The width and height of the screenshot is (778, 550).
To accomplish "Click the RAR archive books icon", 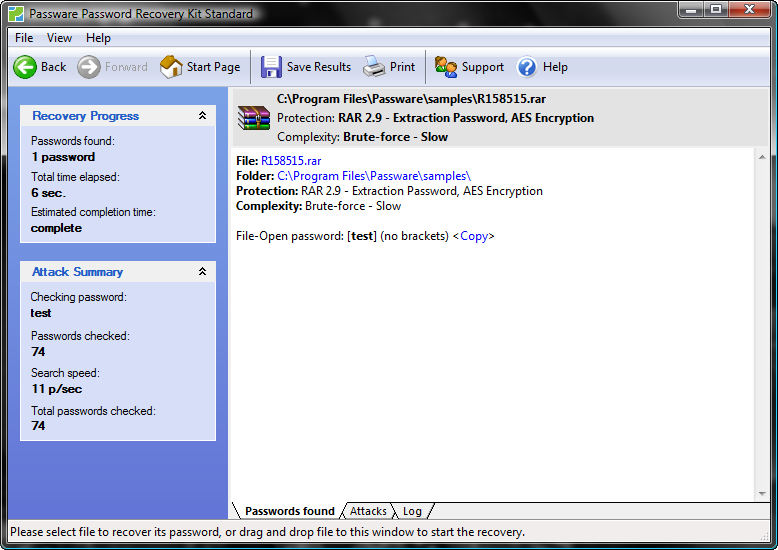I will click(x=254, y=118).
